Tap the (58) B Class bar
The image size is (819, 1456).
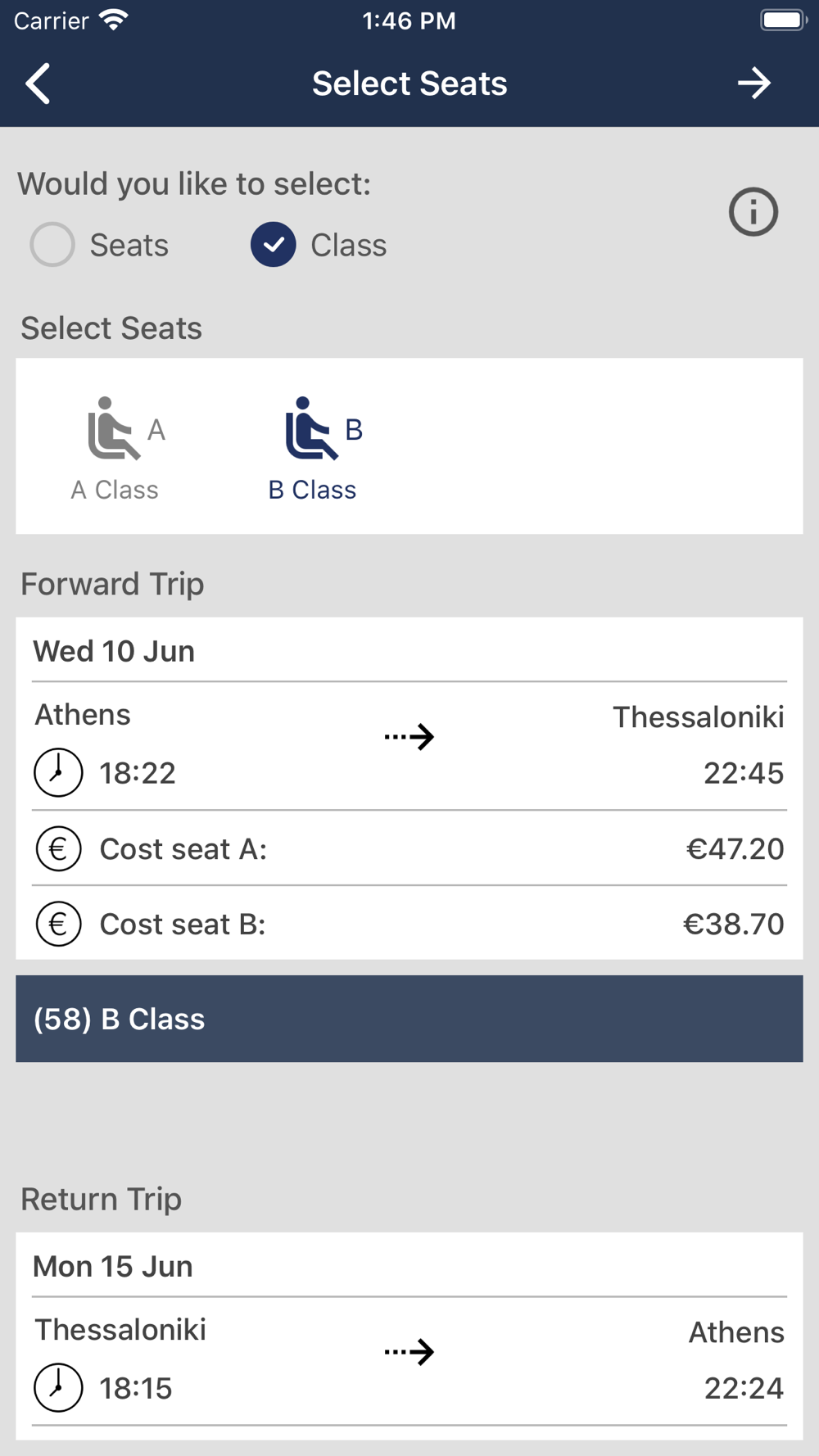coord(409,1019)
